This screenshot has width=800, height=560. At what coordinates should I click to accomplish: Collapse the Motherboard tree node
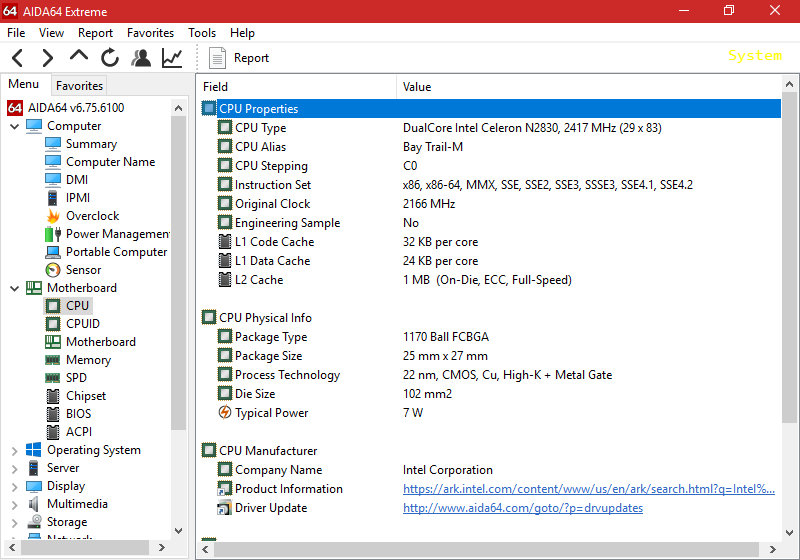point(14,288)
